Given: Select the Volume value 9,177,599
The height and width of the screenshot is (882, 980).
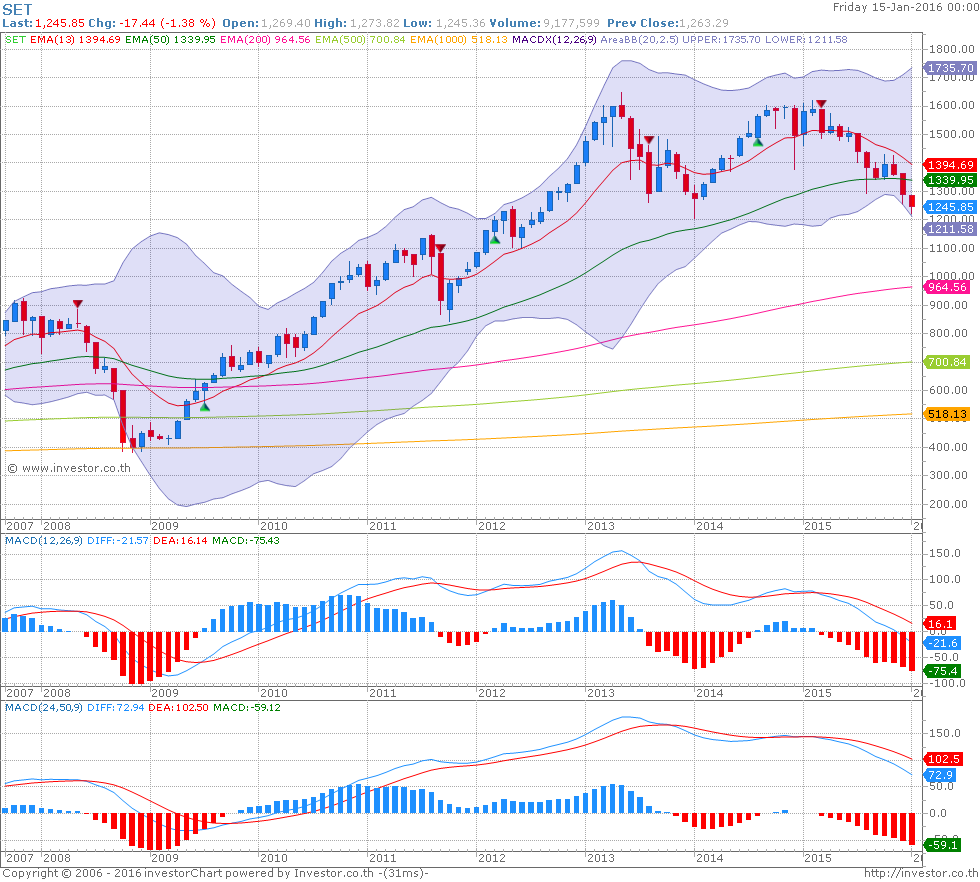Looking at the screenshot, I should [571, 23].
